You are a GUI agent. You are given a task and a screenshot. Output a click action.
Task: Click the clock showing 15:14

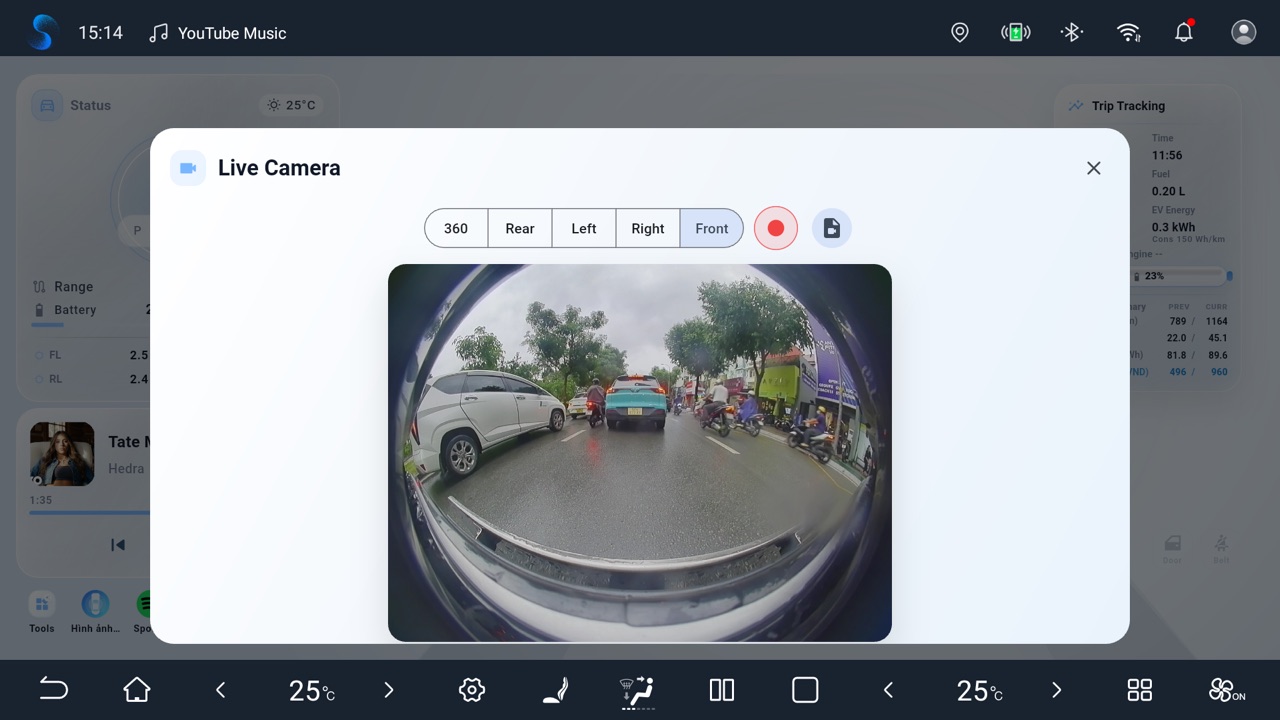[x=100, y=33]
